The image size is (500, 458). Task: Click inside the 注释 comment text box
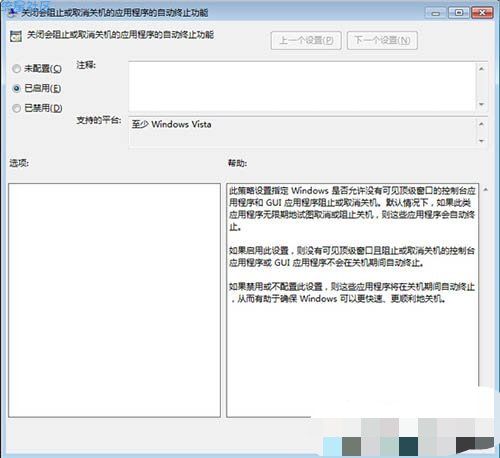point(302,87)
